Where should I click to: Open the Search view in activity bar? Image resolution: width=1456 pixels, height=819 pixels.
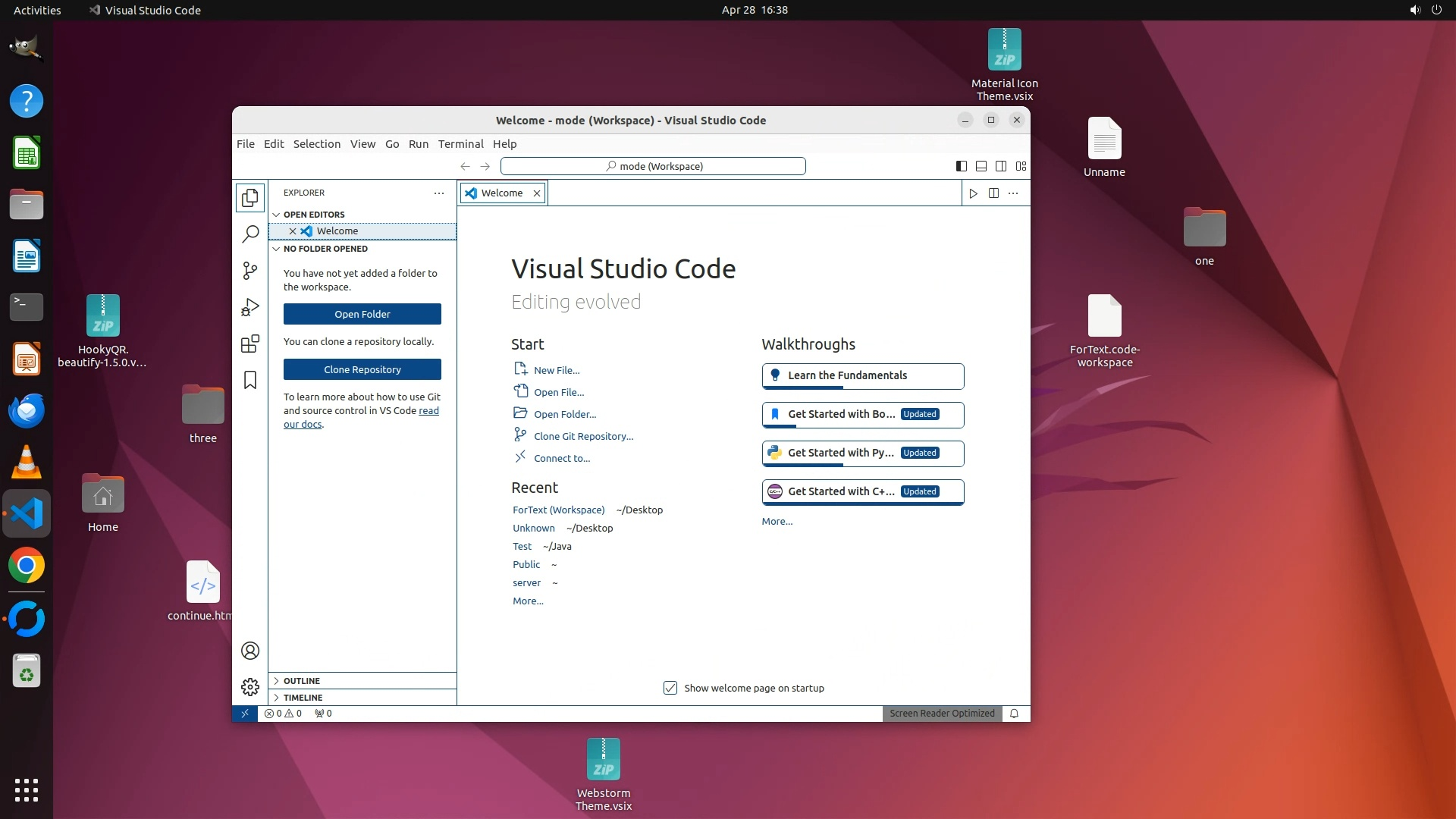250,234
